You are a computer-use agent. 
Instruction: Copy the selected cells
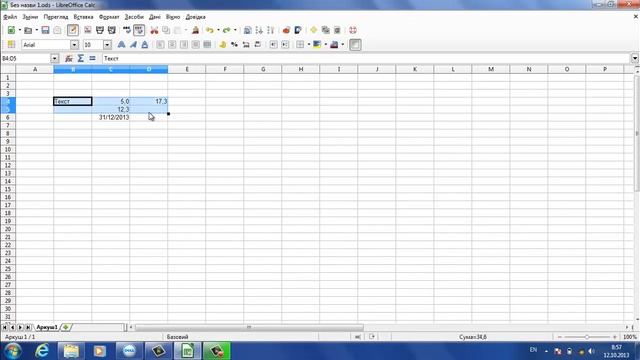tap(166, 30)
